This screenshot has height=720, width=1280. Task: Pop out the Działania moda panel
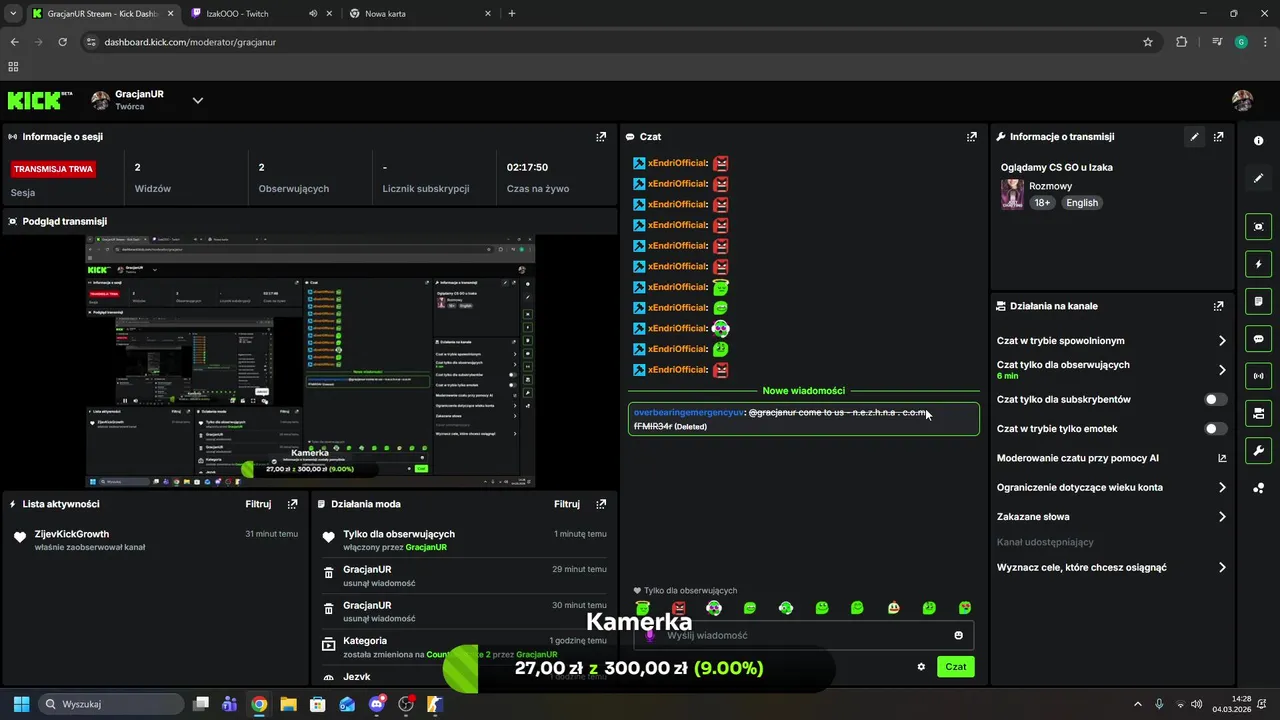601,505
